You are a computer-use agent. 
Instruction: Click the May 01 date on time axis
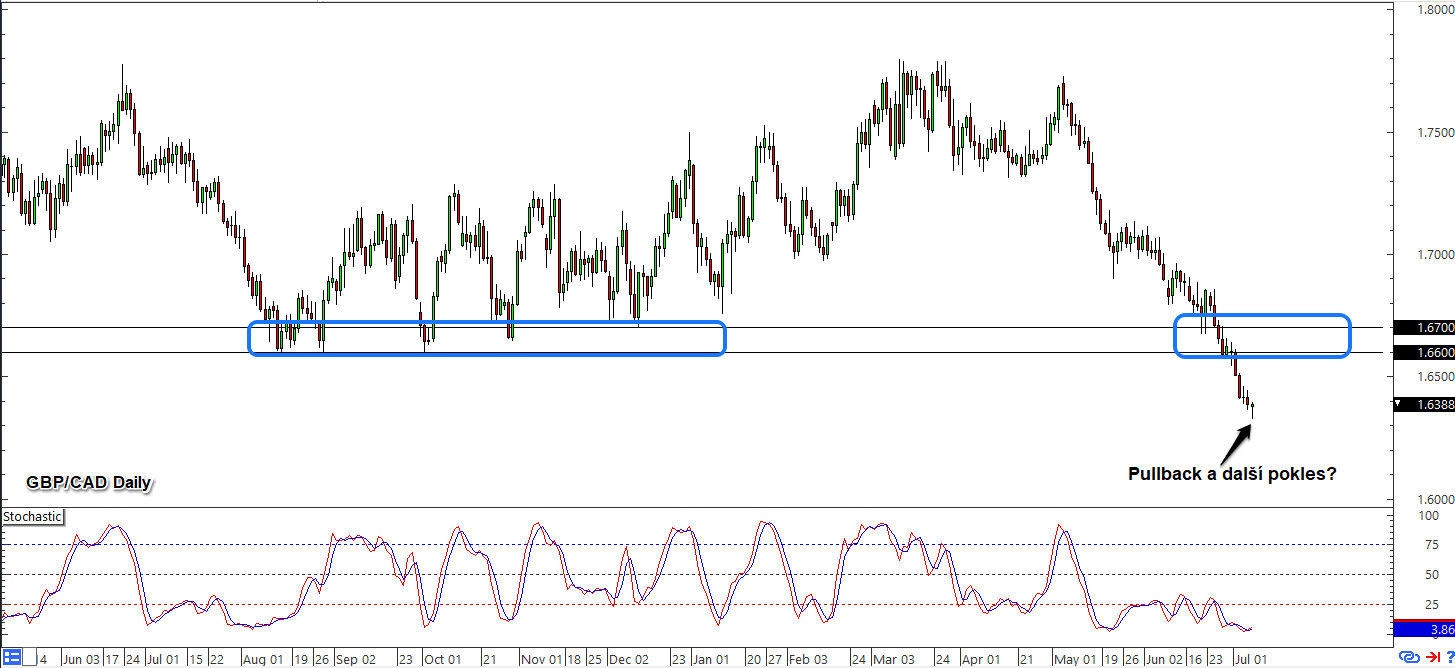tap(1075, 660)
